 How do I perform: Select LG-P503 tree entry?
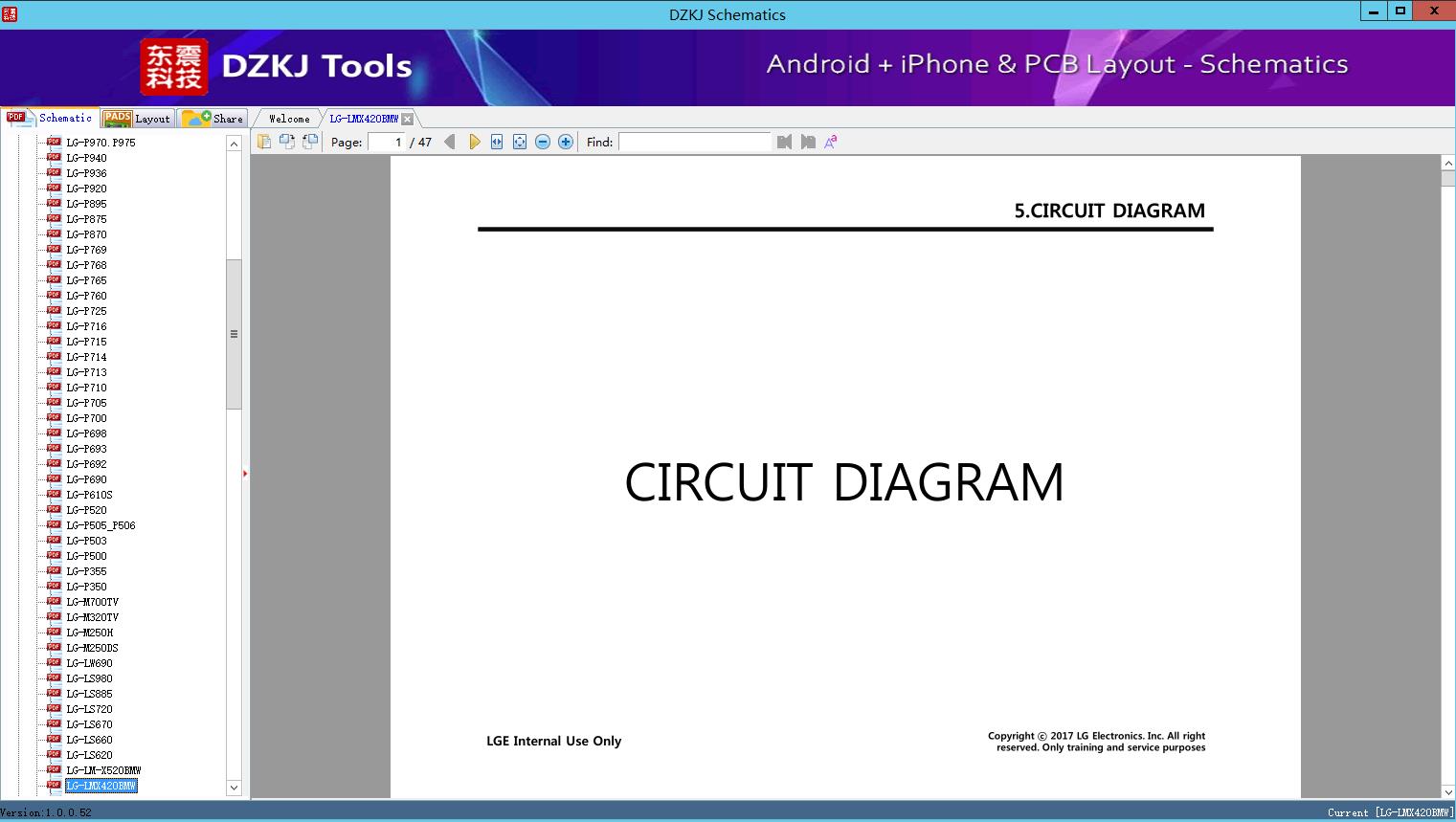(86, 541)
